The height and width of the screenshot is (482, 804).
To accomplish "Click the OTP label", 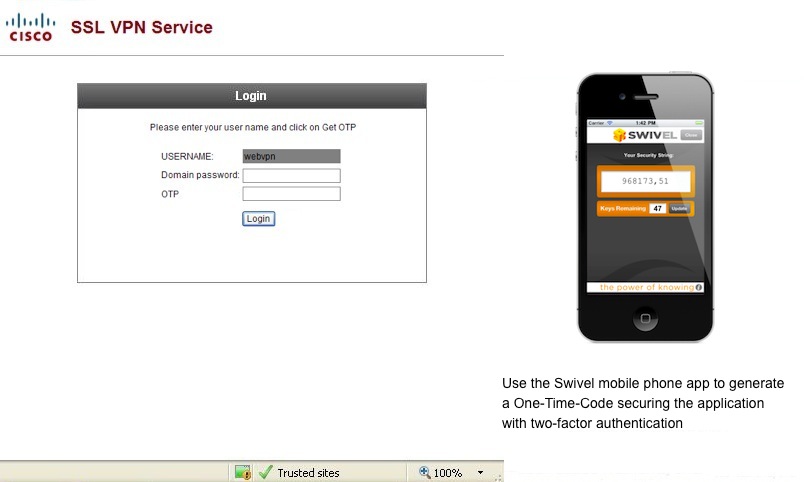I will pyautogui.click(x=170, y=194).
